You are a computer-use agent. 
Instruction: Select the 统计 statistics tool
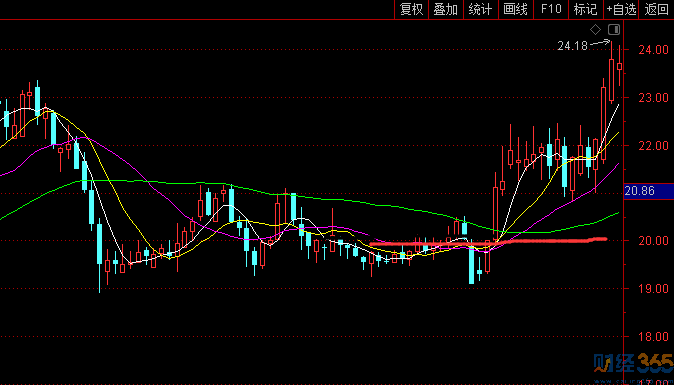(481, 9)
